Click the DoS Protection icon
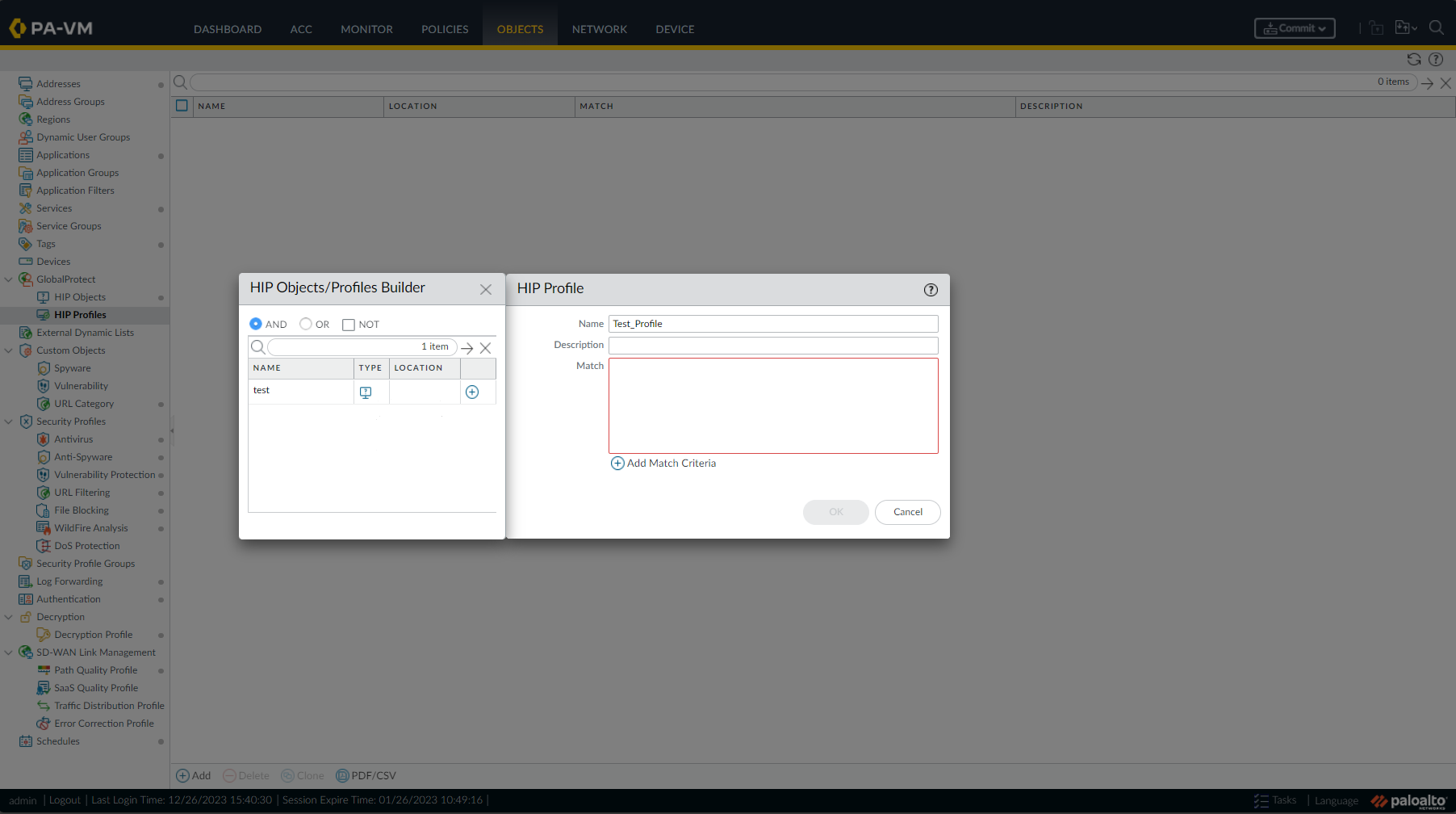1456x814 pixels. [x=44, y=546]
